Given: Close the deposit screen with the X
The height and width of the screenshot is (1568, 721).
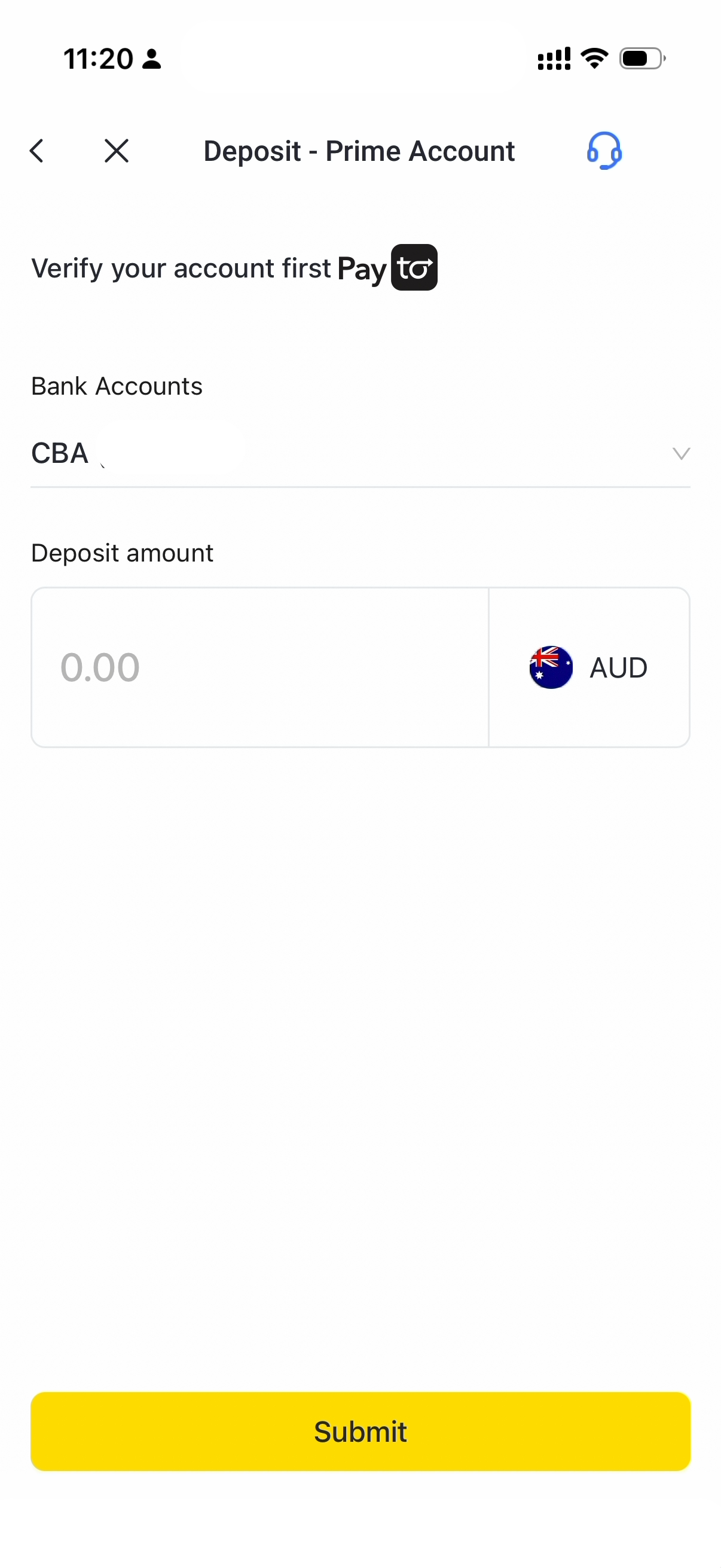Looking at the screenshot, I should point(116,151).
